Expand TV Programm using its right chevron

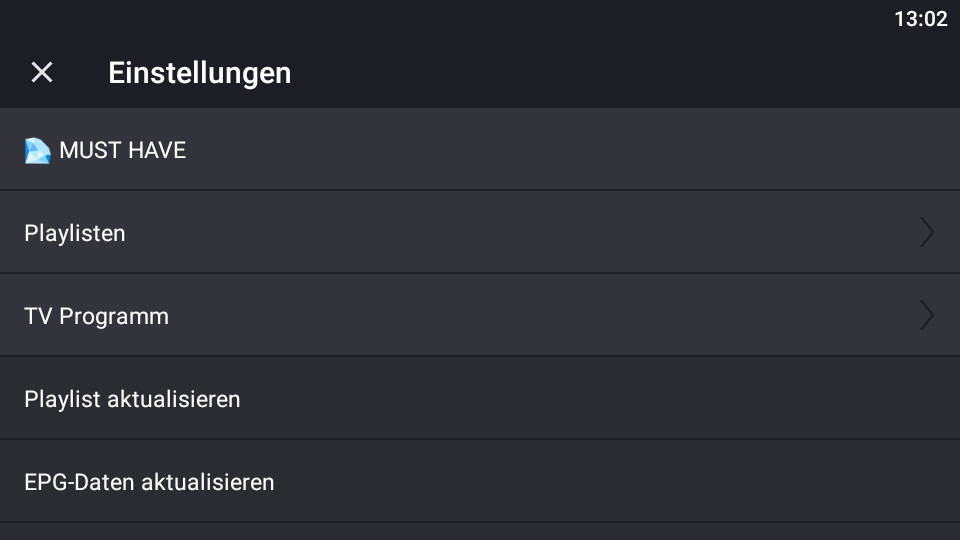point(927,315)
